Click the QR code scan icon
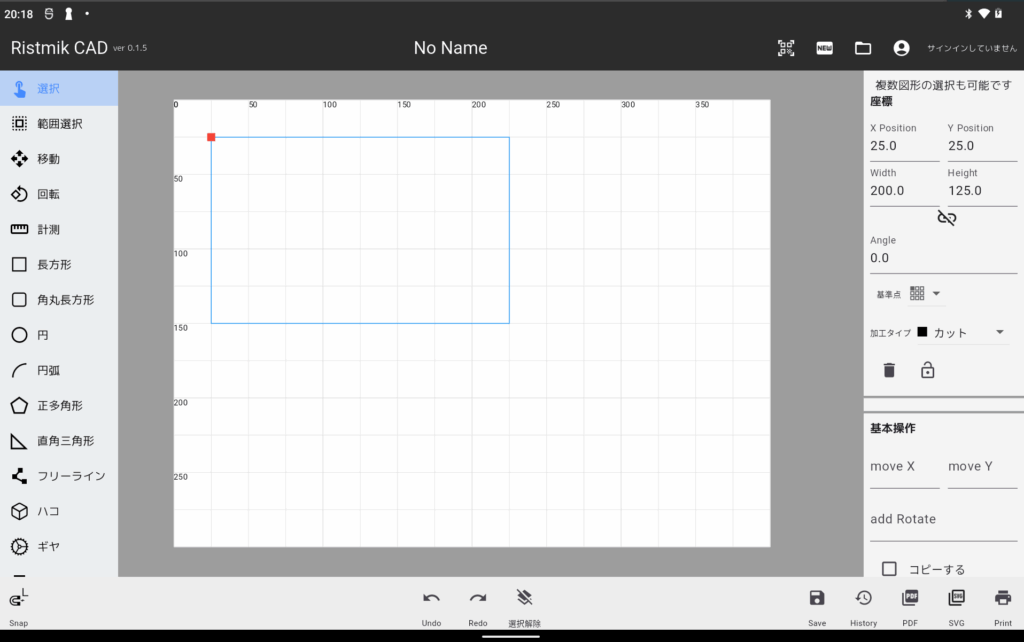Viewport: 1024px width, 642px height. point(786,48)
